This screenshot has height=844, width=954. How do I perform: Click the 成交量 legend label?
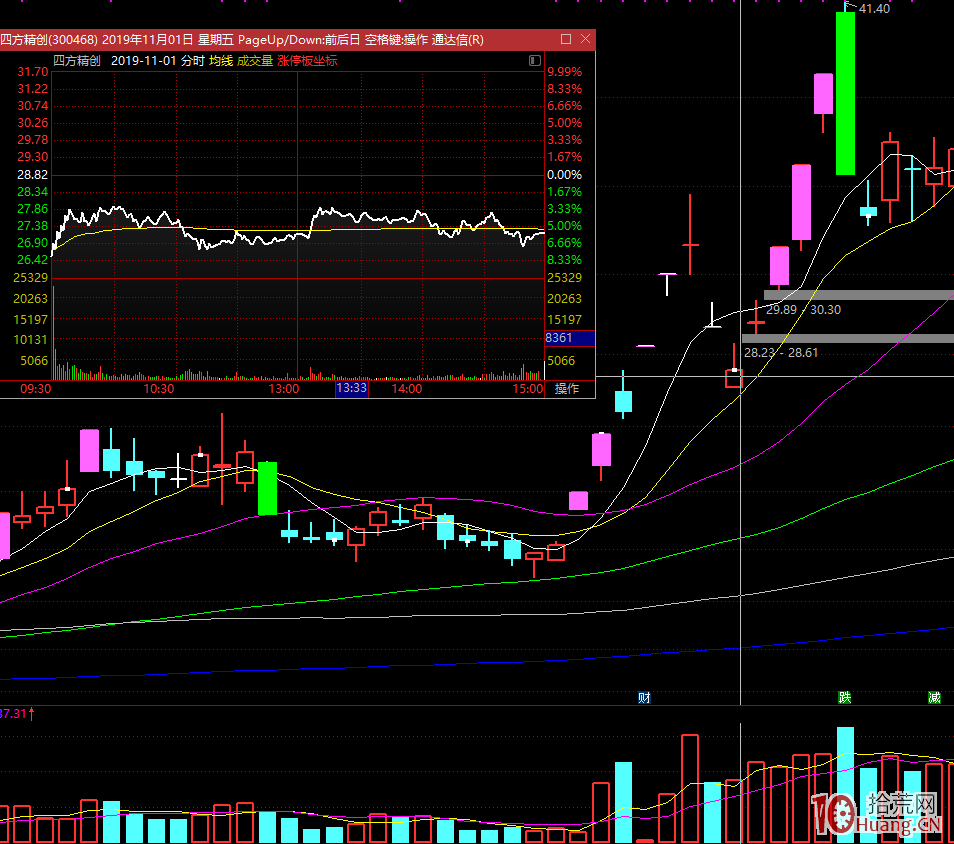point(255,61)
